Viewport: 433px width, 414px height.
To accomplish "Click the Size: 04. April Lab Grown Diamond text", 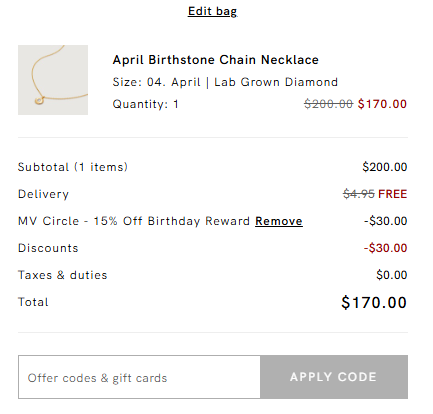I will click(225, 82).
